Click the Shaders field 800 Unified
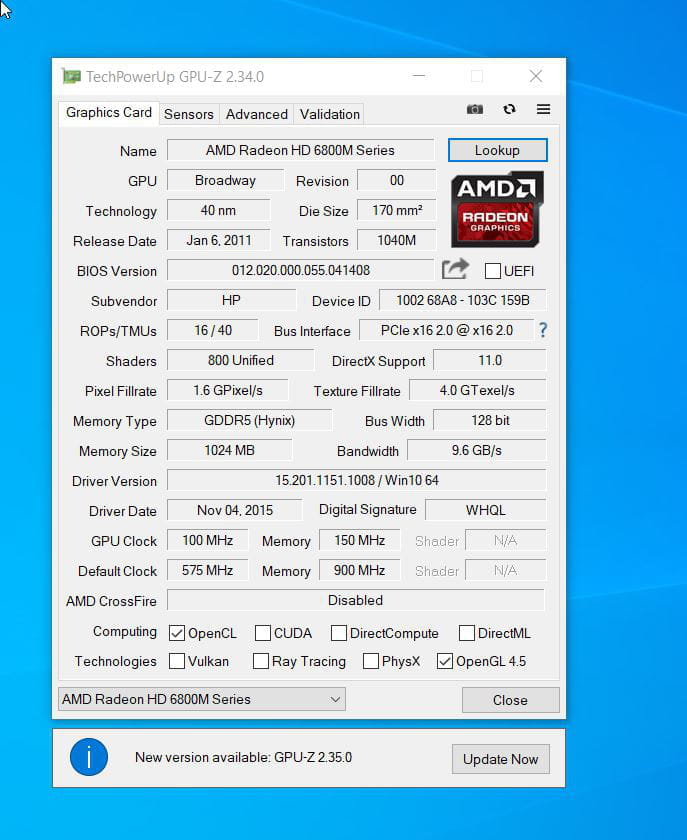The image size is (687, 840). pyautogui.click(x=241, y=360)
